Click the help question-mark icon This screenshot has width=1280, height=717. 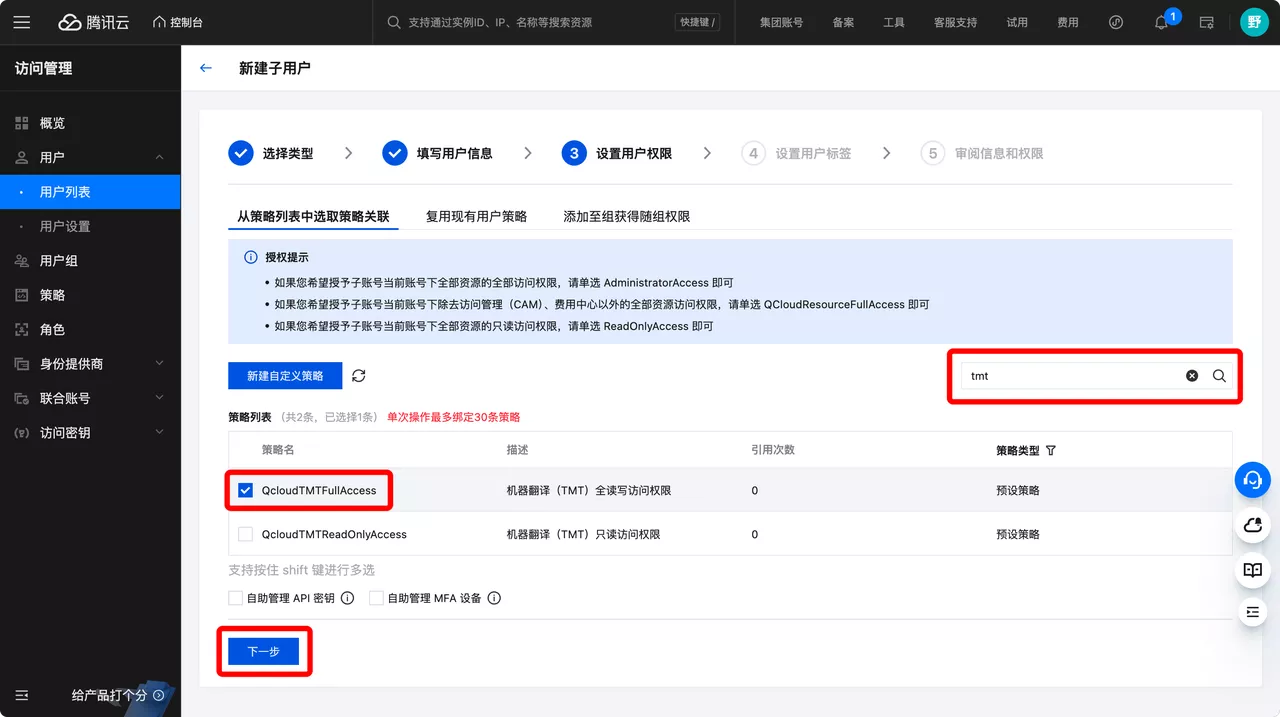point(1115,21)
